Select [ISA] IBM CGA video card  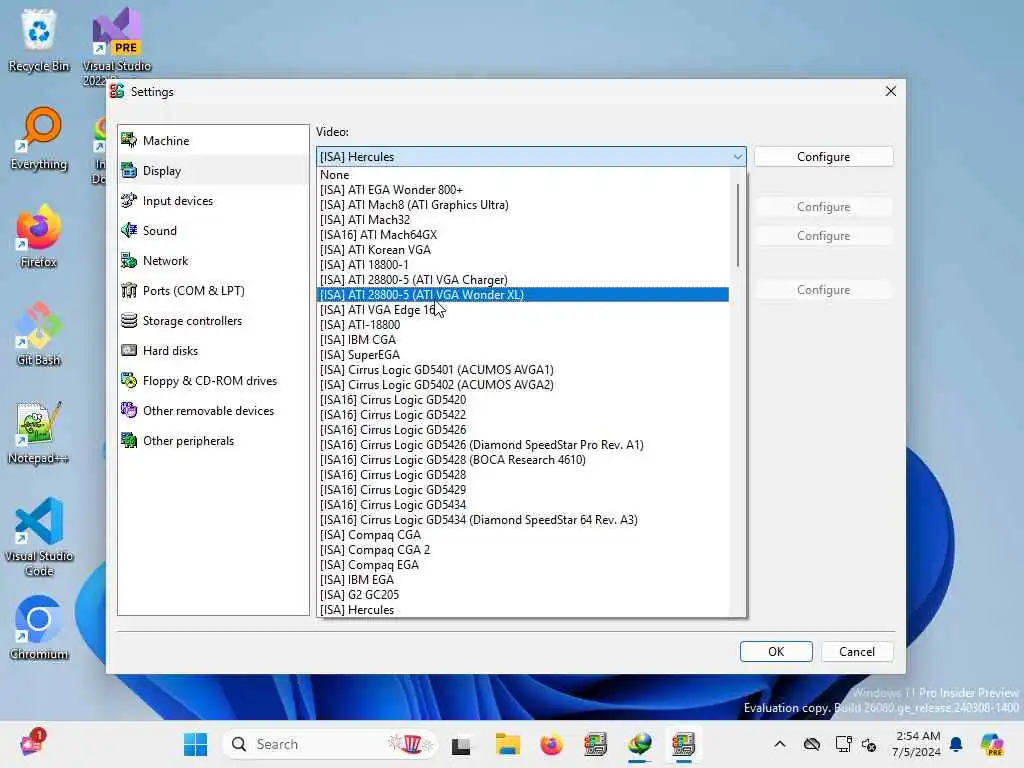click(x=523, y=340)
